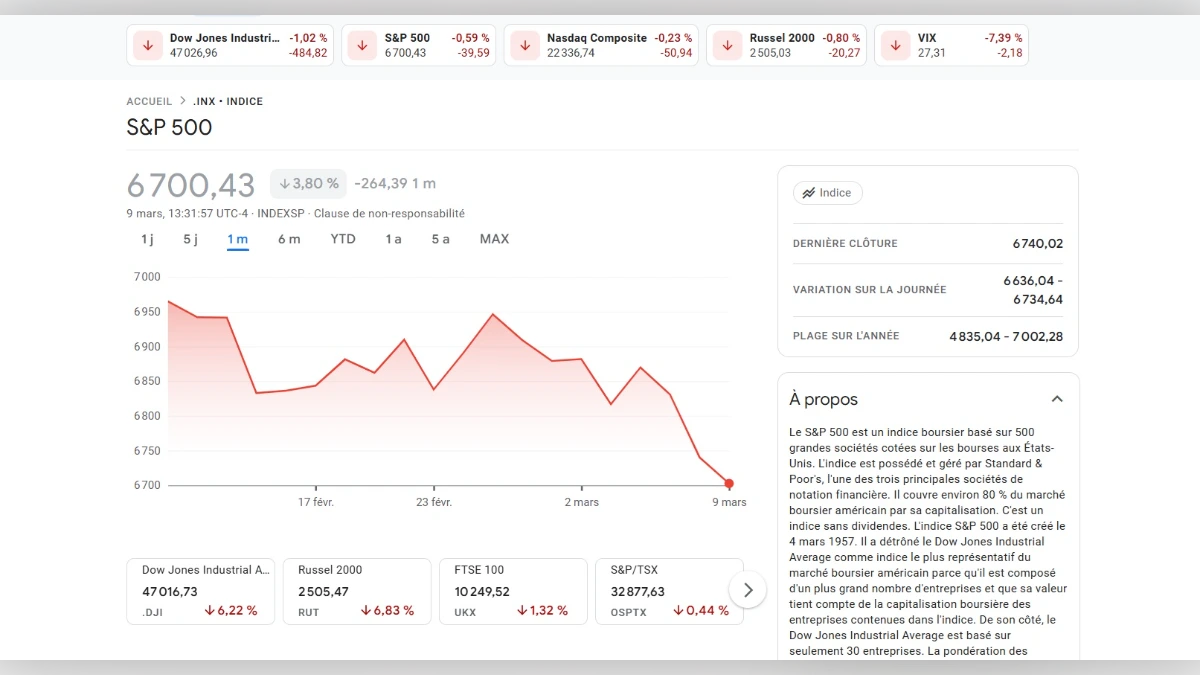Click the chart icon inside the Indice chip
This screenshot has height=675, width=1200.
click(x=809, y=192)
